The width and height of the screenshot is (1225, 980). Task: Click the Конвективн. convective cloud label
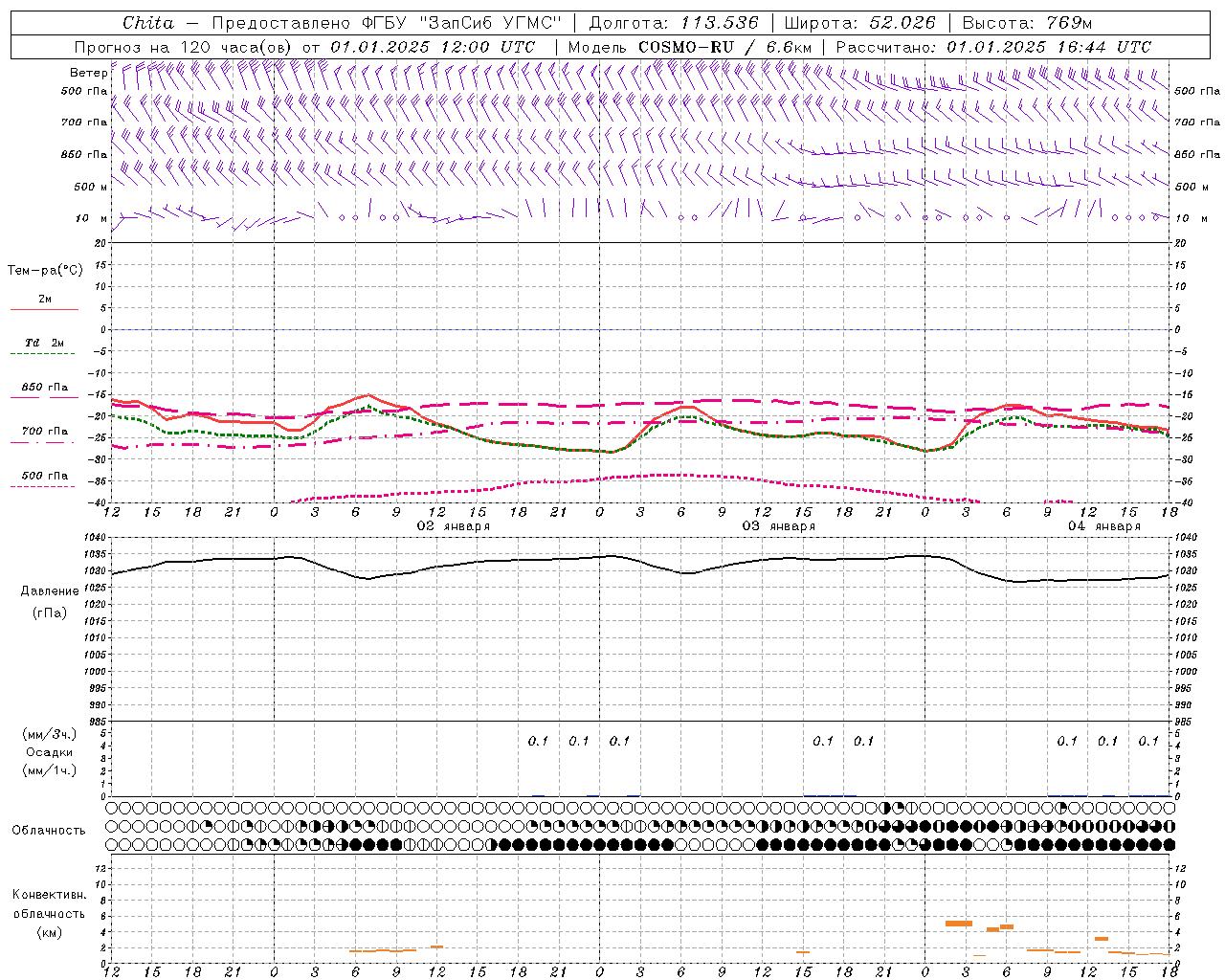click(49, 896)
